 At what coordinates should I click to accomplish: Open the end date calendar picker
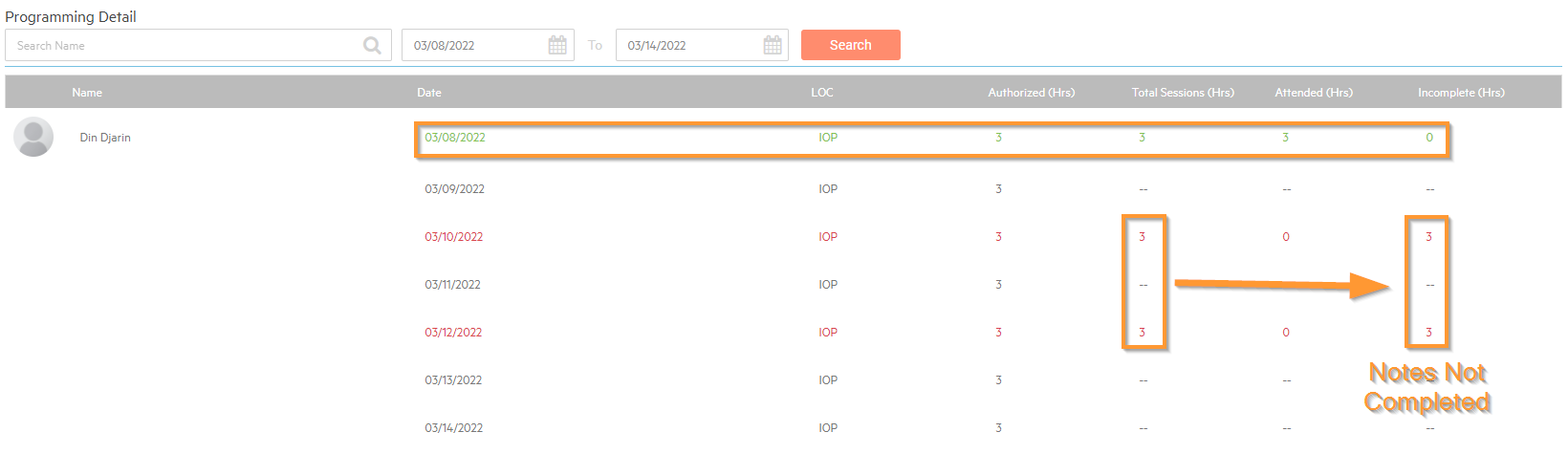click(773, 45)
